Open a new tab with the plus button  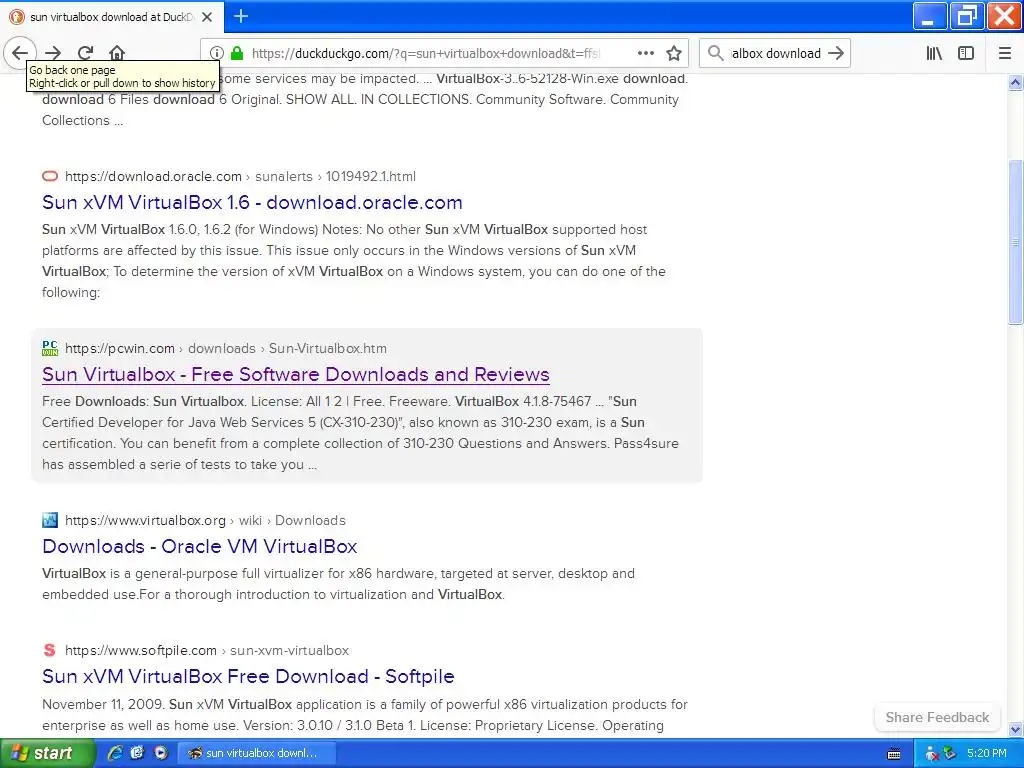(241, 16)
